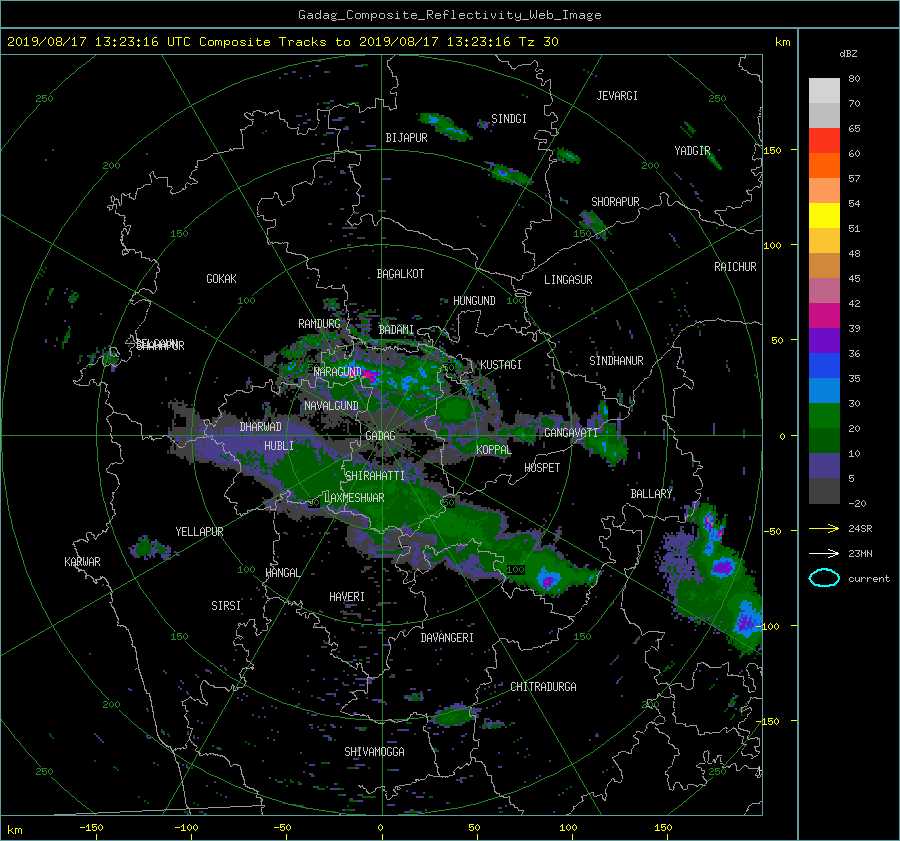
Task: Click the RAICHUR city label
Action: (x=735, y=267)
